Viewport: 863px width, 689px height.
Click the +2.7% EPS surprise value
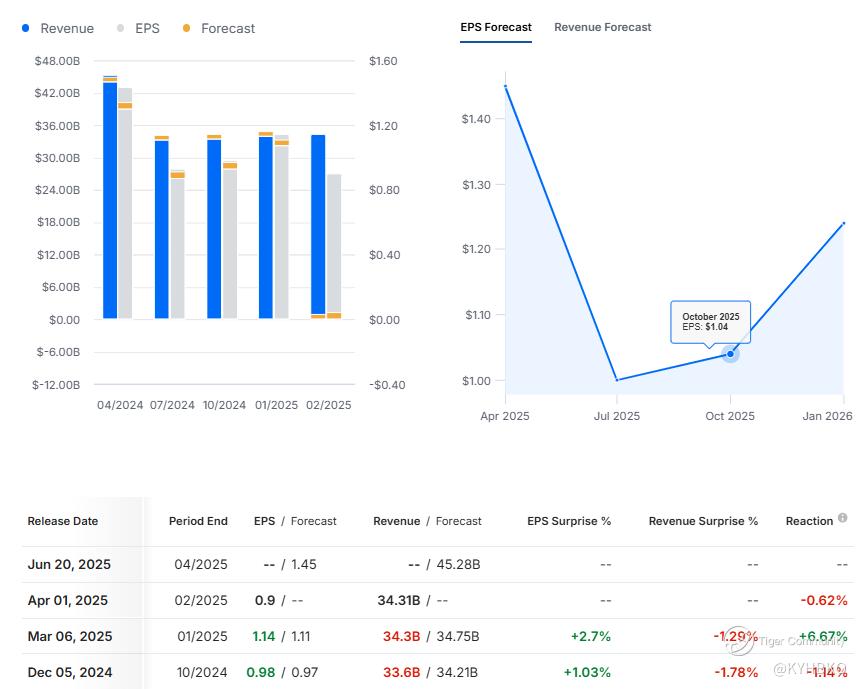tap(591, 636)
